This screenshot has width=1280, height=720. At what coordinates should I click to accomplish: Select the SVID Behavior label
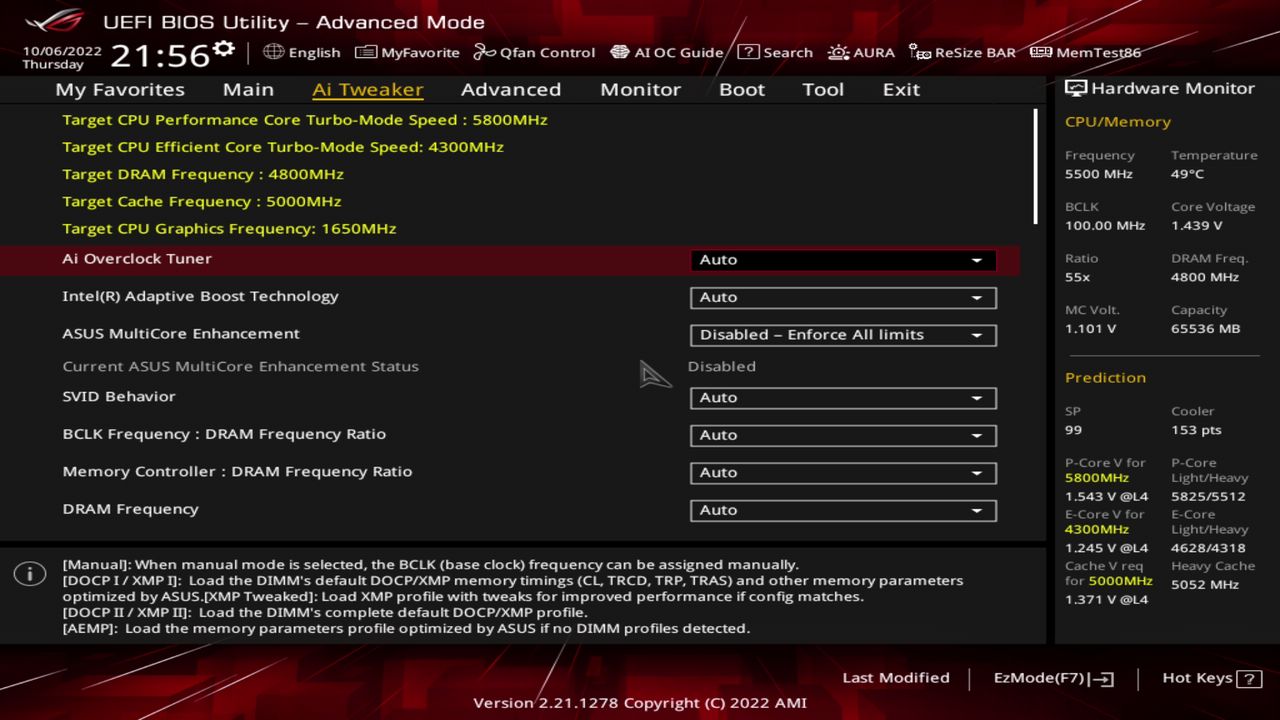(119, 396)
